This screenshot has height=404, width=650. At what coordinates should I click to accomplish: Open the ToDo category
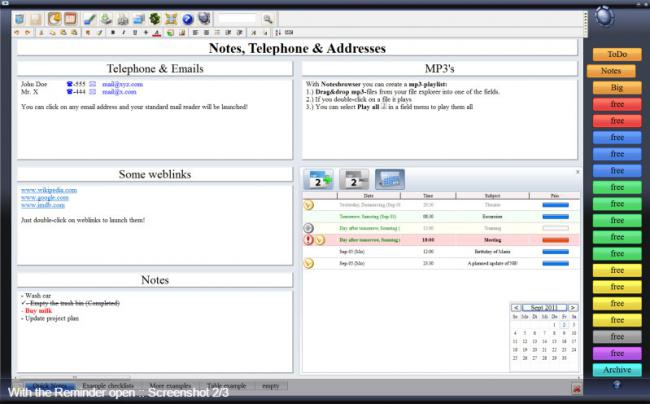coord(617,54)
